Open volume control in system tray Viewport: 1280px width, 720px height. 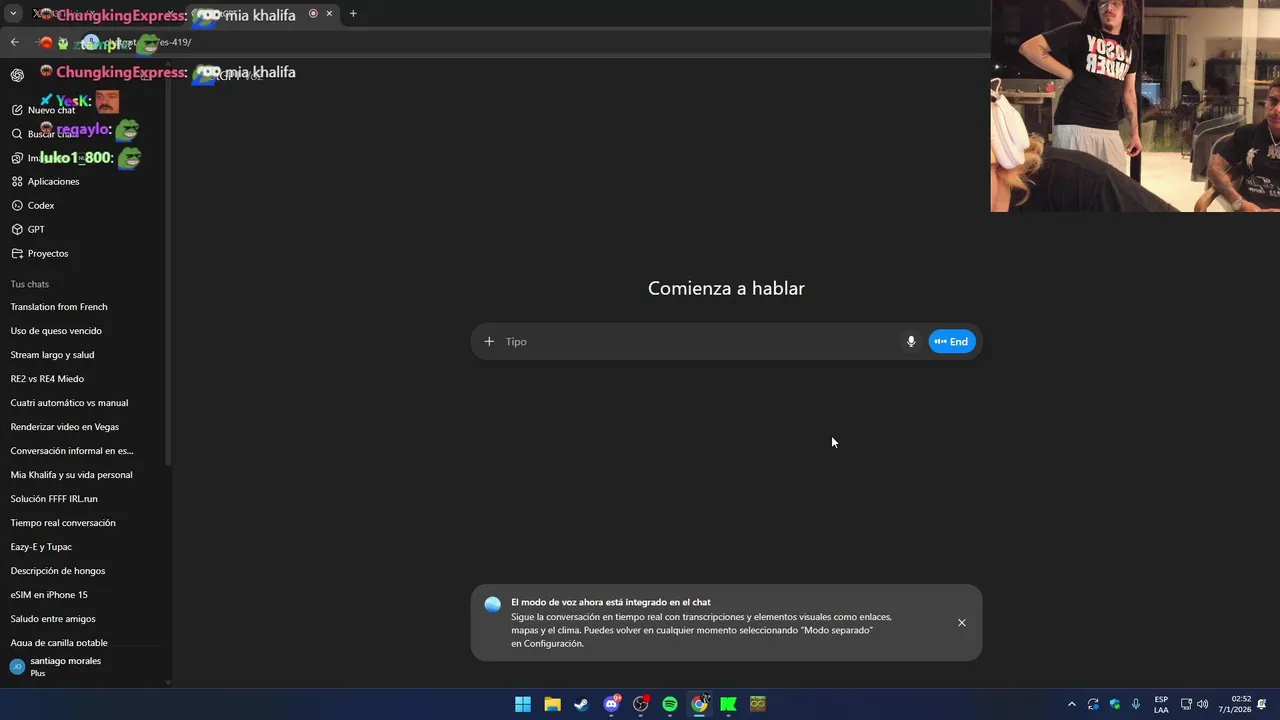(x=1202, y=704)
